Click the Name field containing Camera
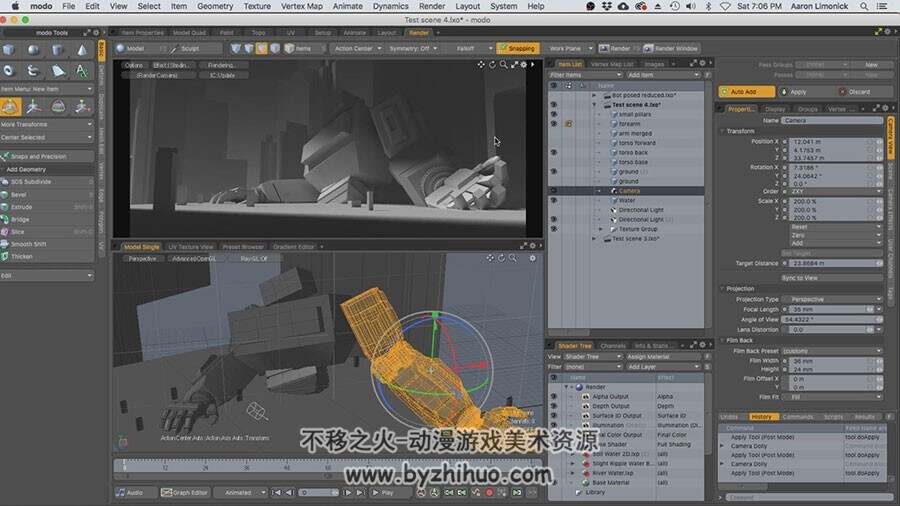 831,120
